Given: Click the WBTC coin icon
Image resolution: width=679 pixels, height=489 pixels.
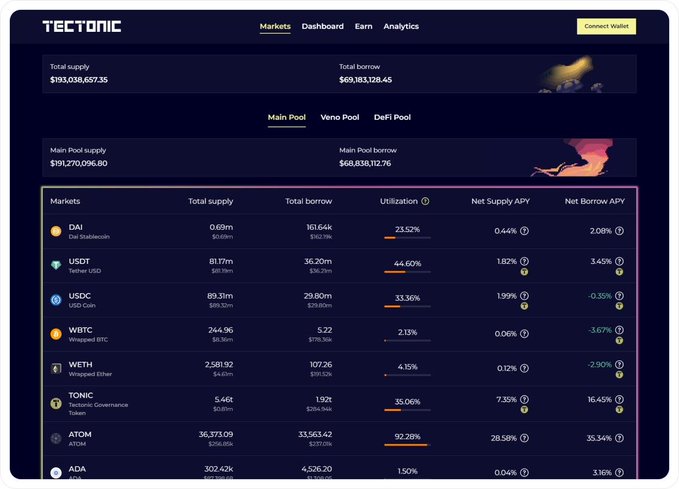Looking at the screenshot, I should [56, 334].
